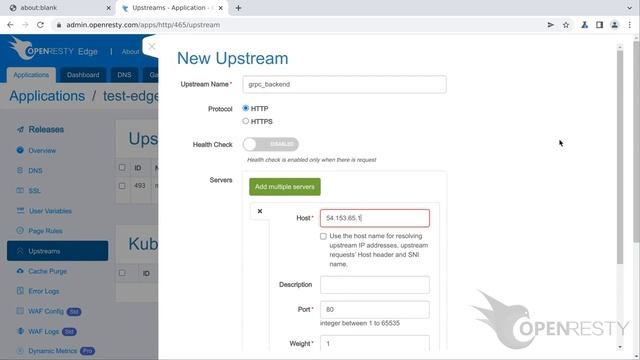This screenshot has height=360, width=640.
Task: Toggle the Health Check switch
Action: (x=271, y=144)
